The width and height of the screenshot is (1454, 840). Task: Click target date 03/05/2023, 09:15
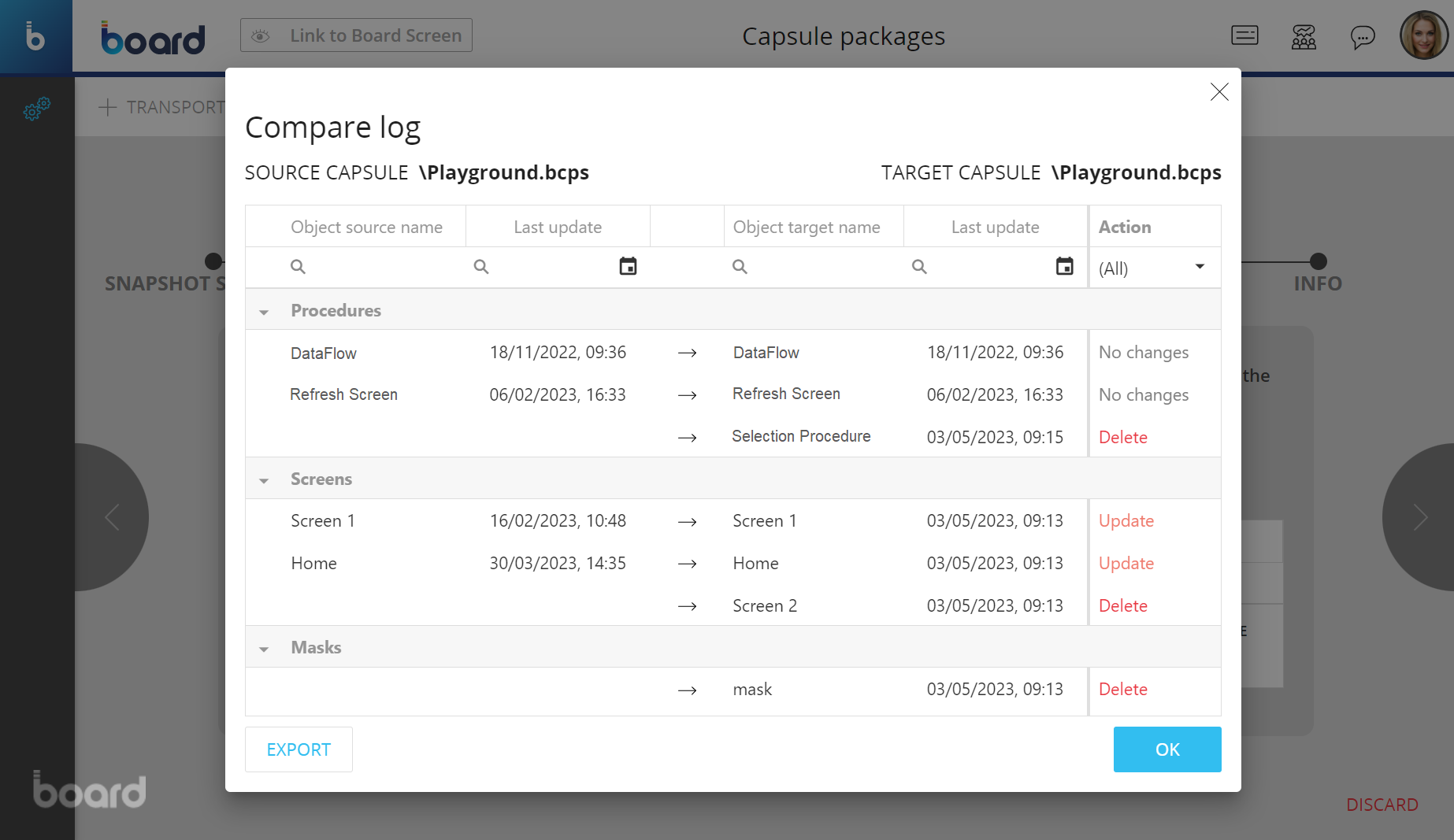(x=995, y=437)
